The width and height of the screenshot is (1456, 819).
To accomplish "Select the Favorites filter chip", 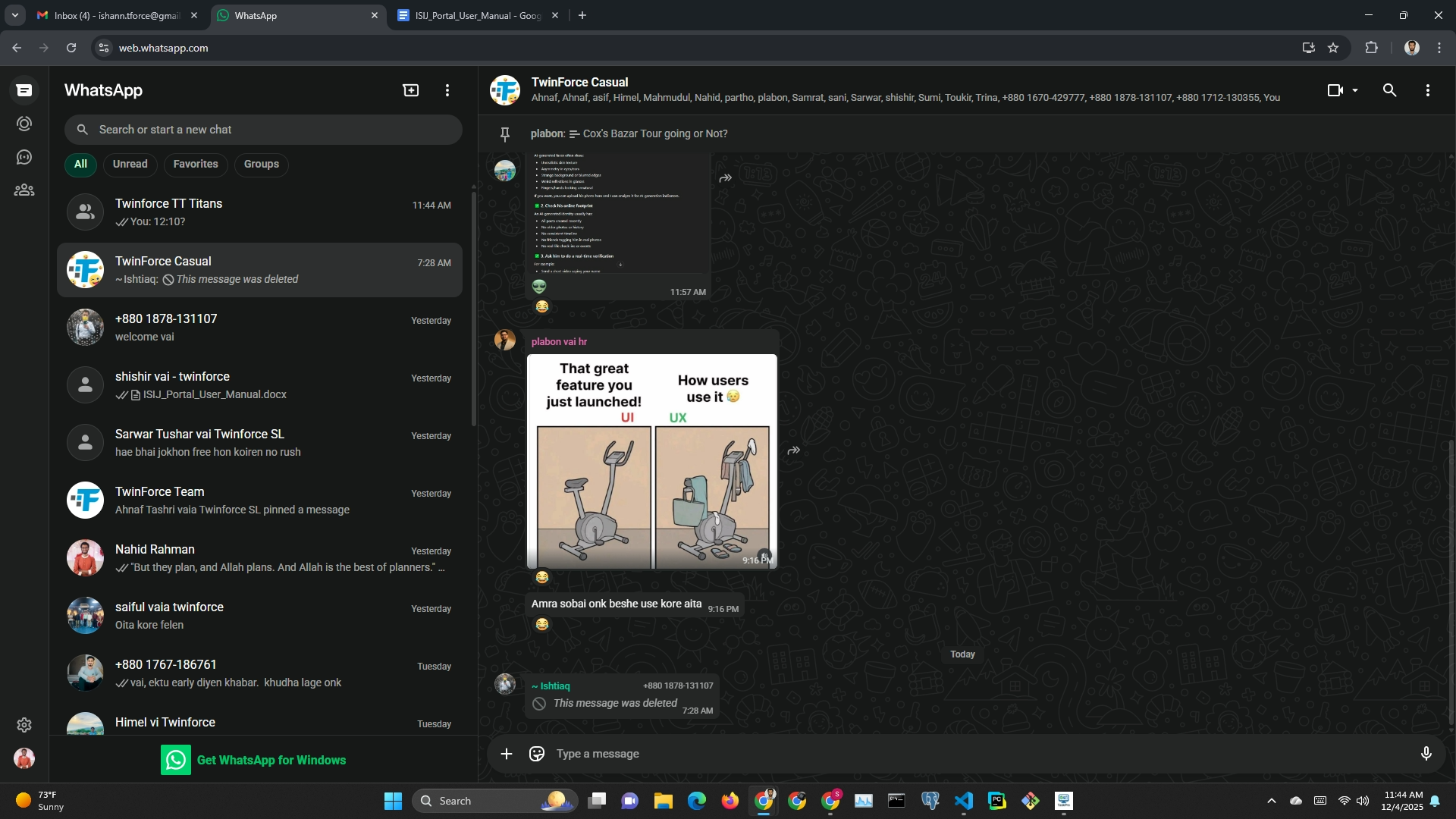I will (x=196, y=164).
